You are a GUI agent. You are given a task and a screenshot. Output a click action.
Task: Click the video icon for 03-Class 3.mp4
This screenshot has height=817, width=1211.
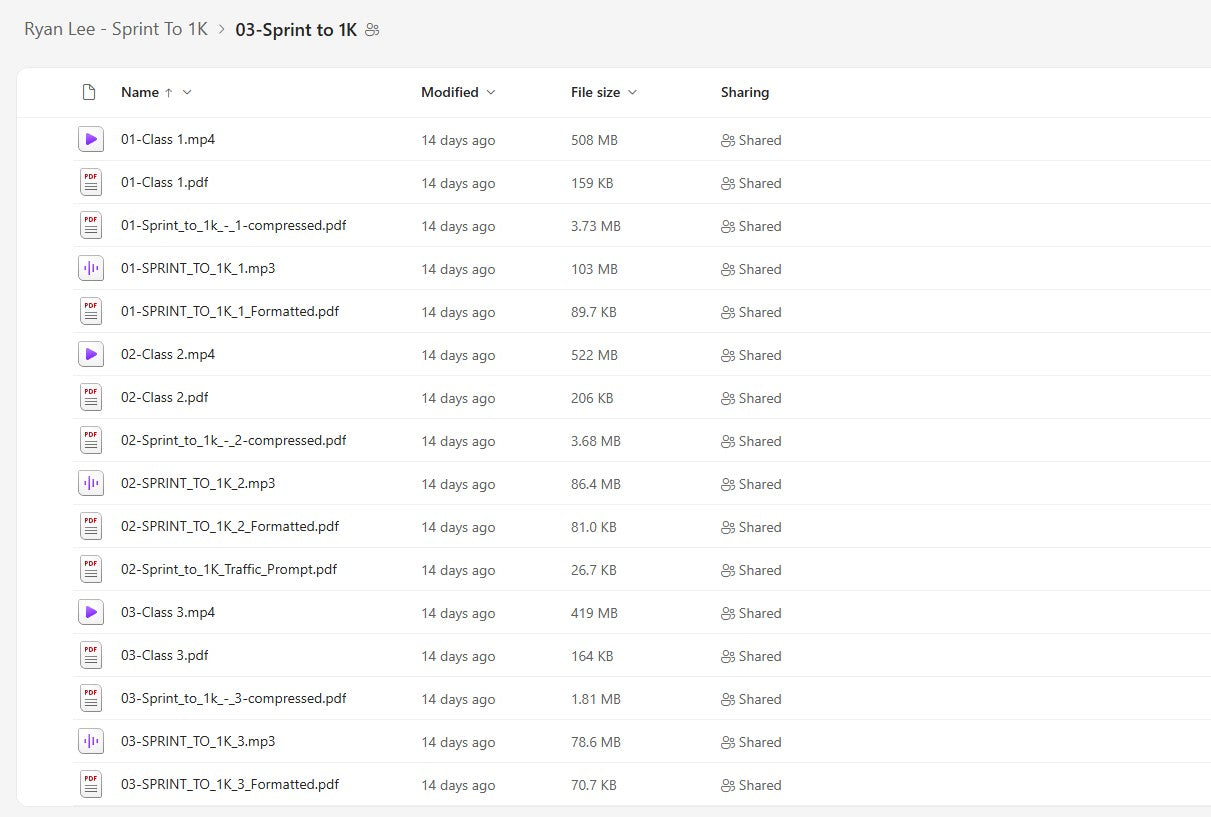coord(91,613)
